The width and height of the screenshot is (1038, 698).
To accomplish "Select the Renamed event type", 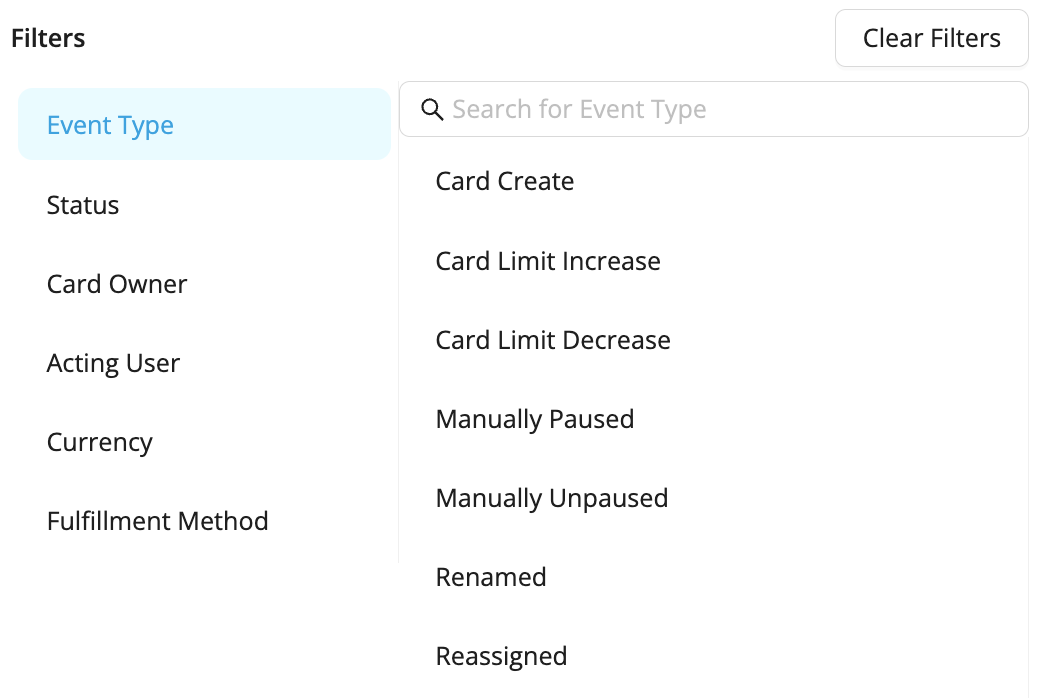I will [x=714, y=577].
